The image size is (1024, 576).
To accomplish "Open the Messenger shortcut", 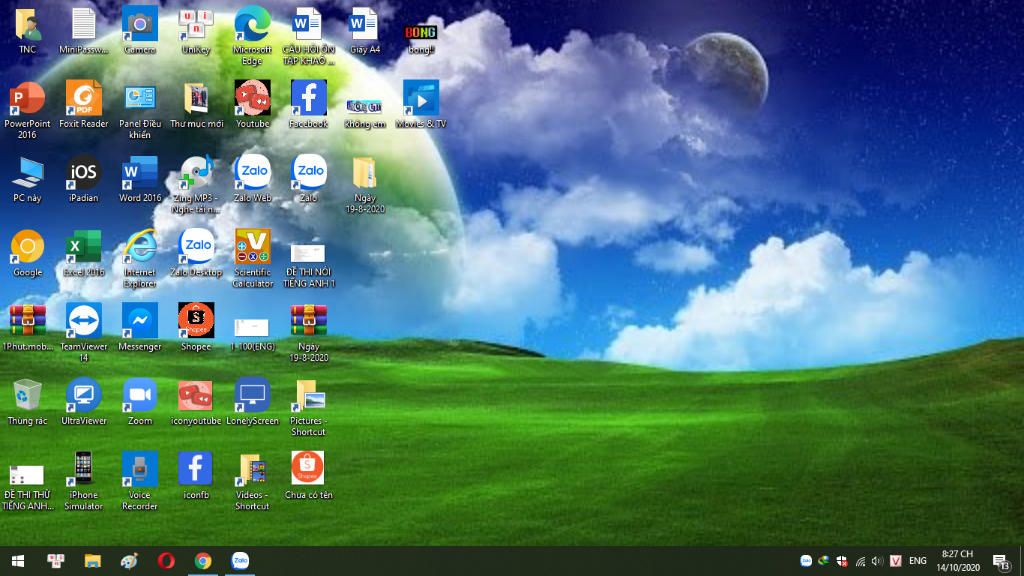I will pyautogui.click(x=140, y=321).
